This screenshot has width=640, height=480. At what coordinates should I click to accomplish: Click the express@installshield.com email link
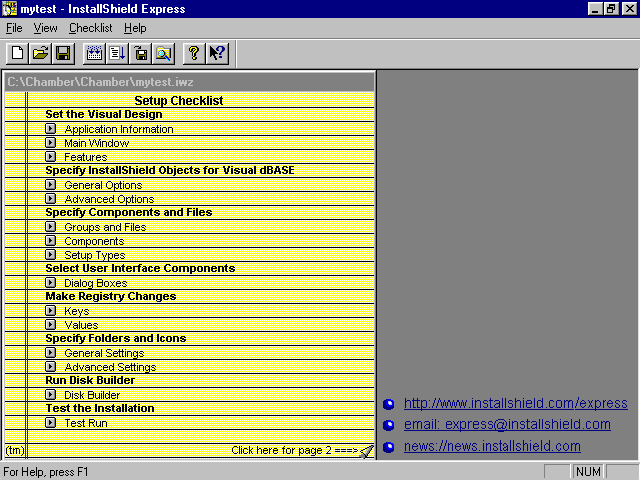507,424
